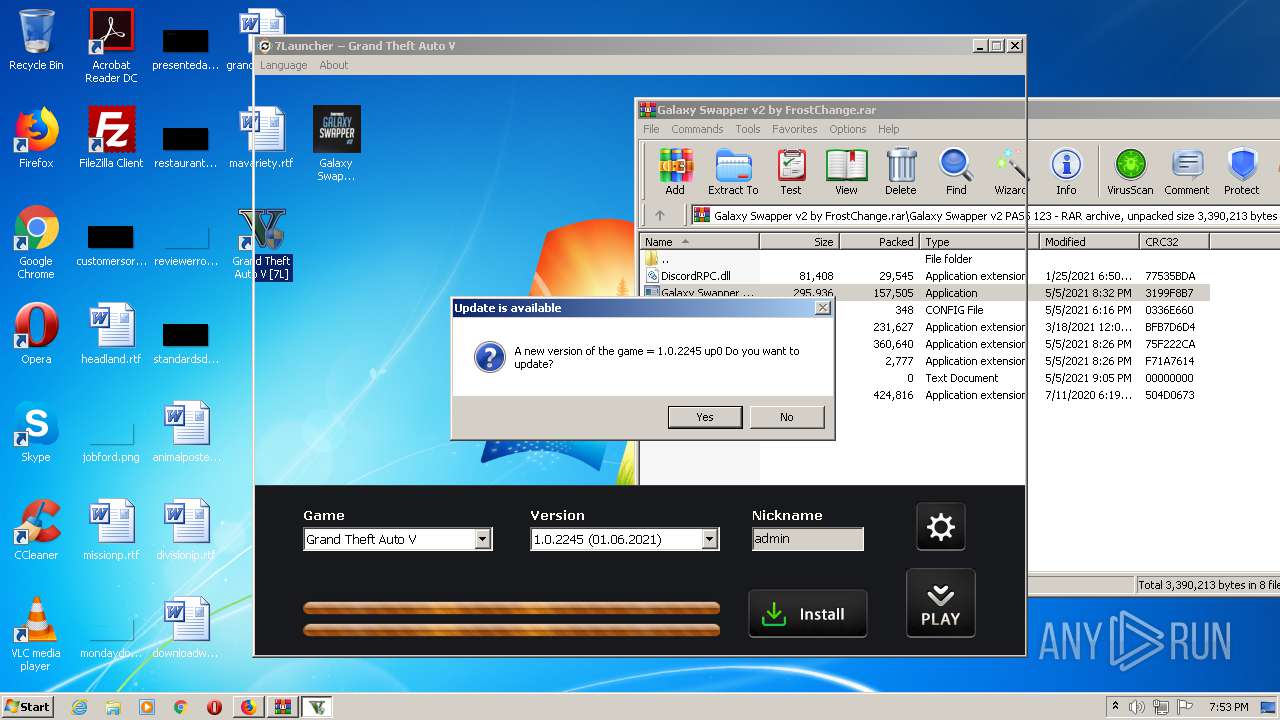The height and width of the screenshot is (720, 1280).
Task: Confirm update with Yes
Action: (705, 417)
